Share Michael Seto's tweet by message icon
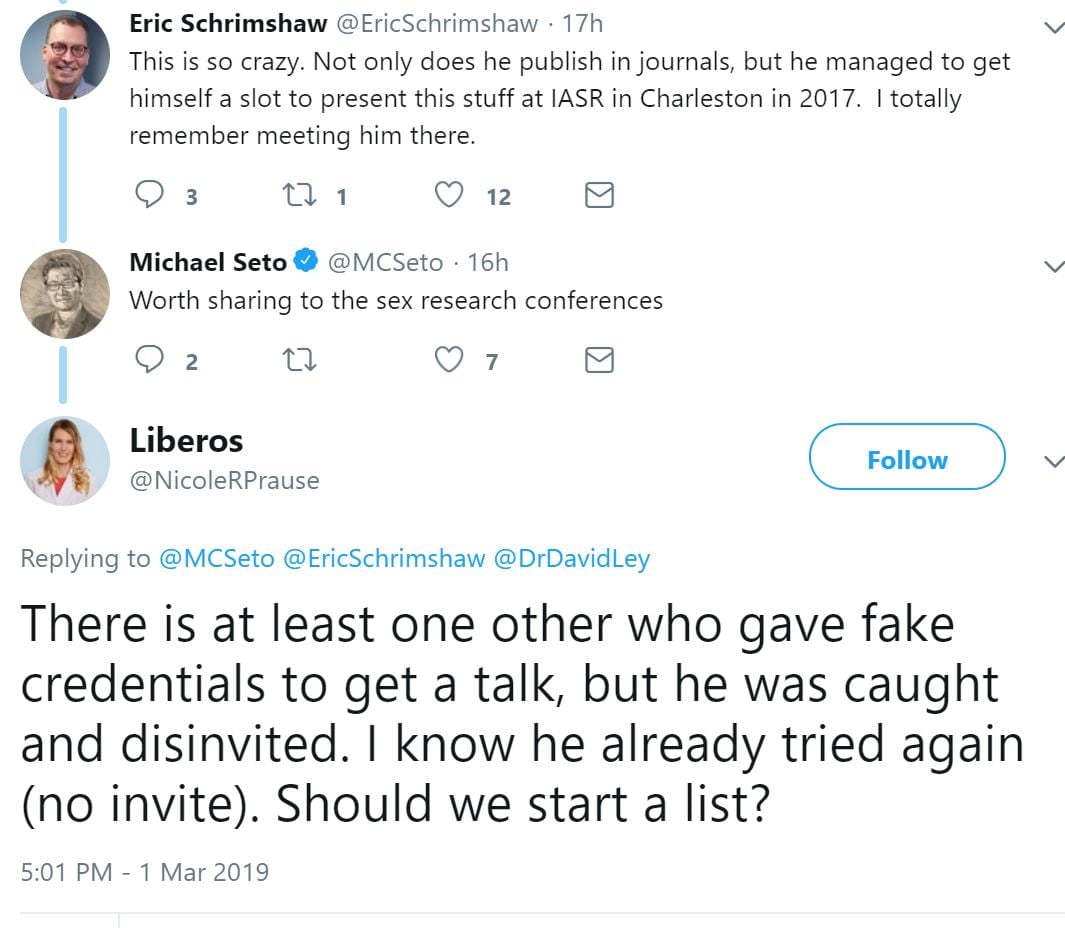 (x=598, y=360)
